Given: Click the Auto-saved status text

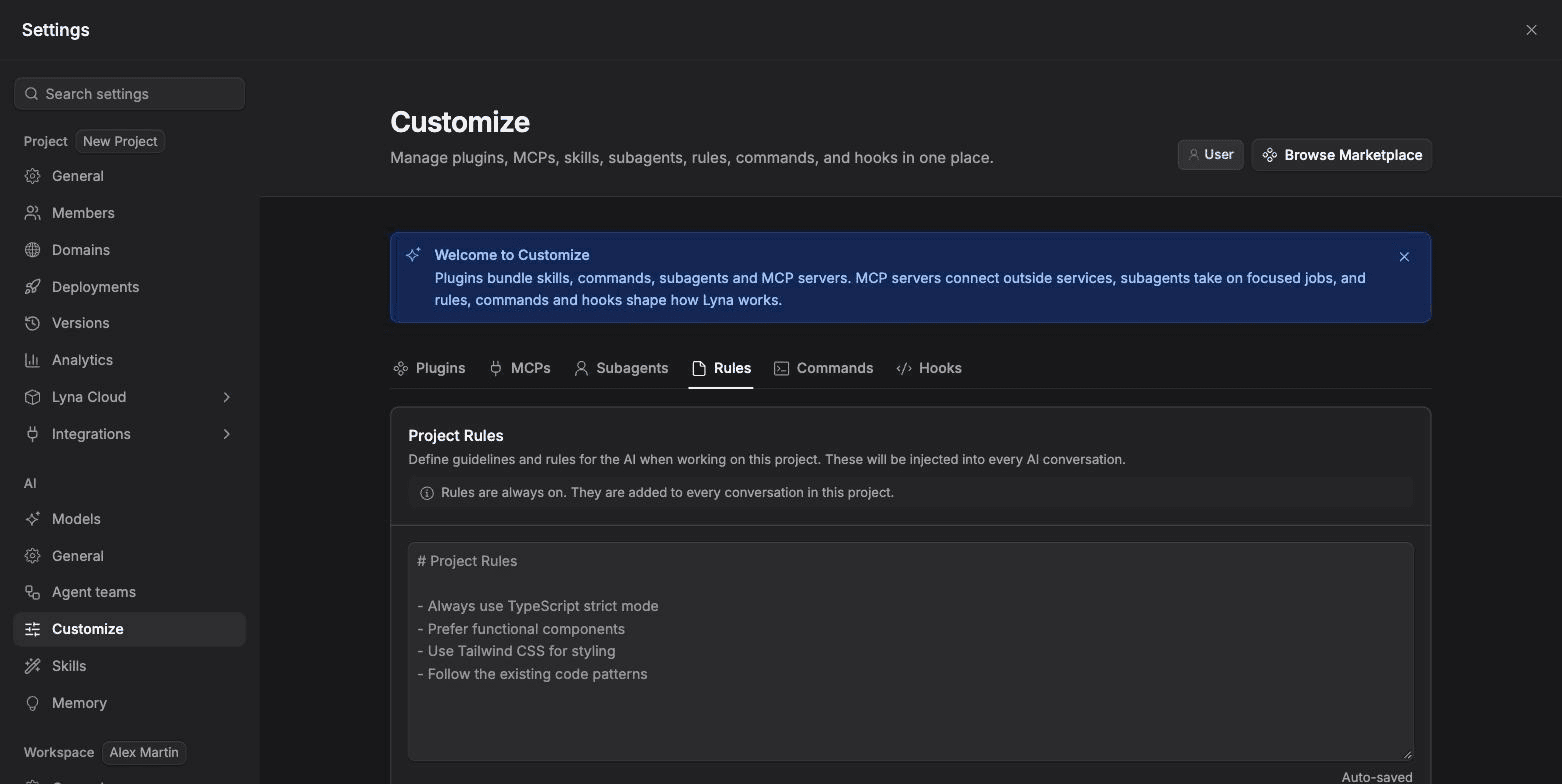Looking at the screenshot, I should click(x=1377, y=777).
